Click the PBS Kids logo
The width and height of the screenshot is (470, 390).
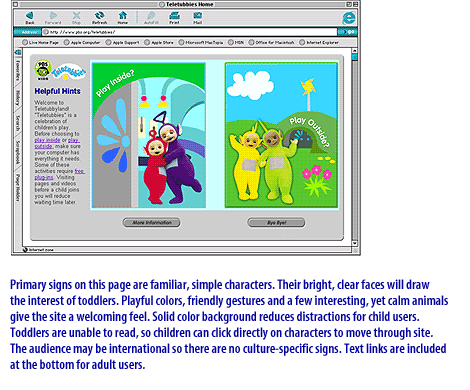pyautogui.click(x=43, y=70)
